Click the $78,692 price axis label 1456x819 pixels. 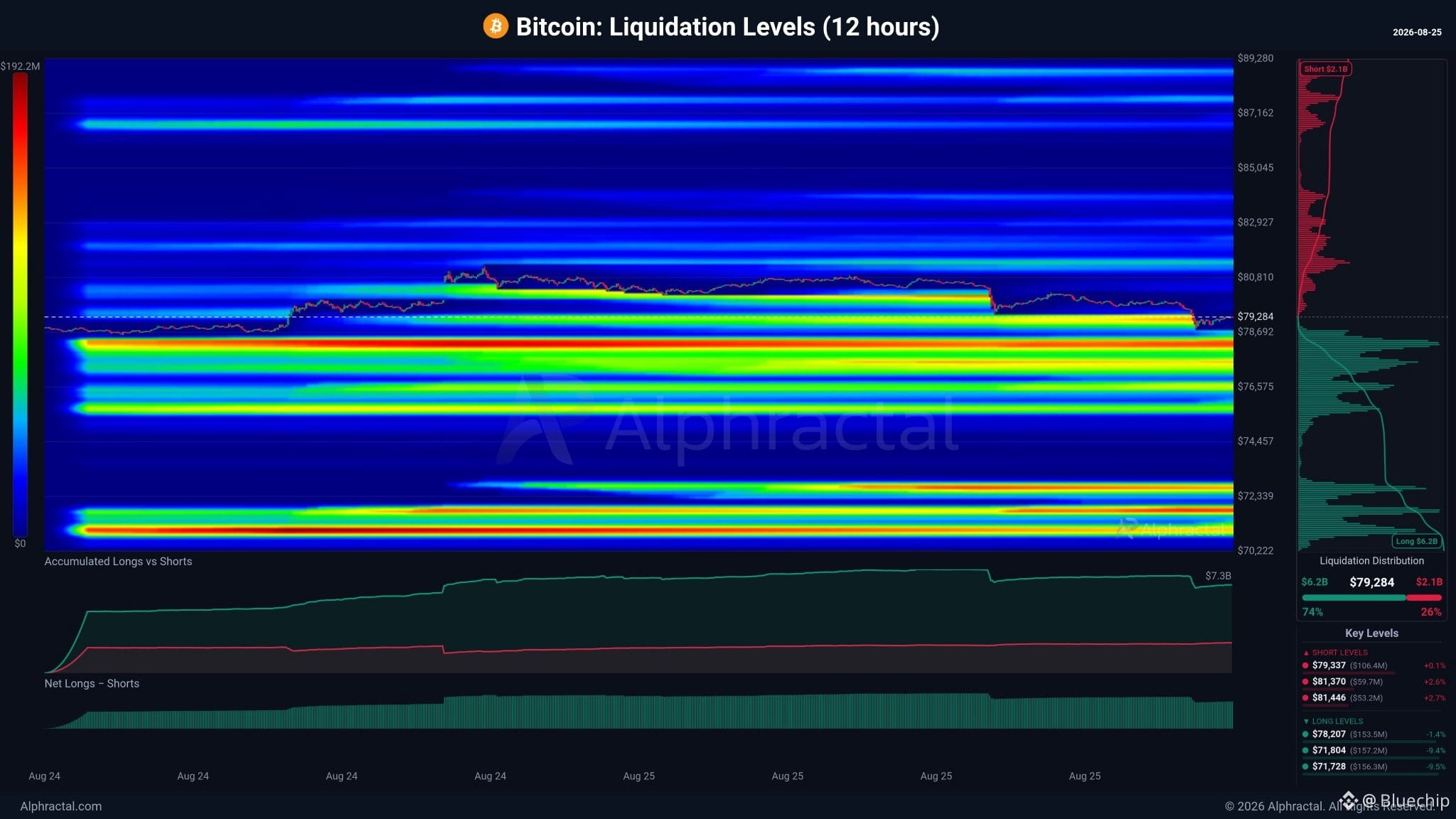coord(1256,332)
